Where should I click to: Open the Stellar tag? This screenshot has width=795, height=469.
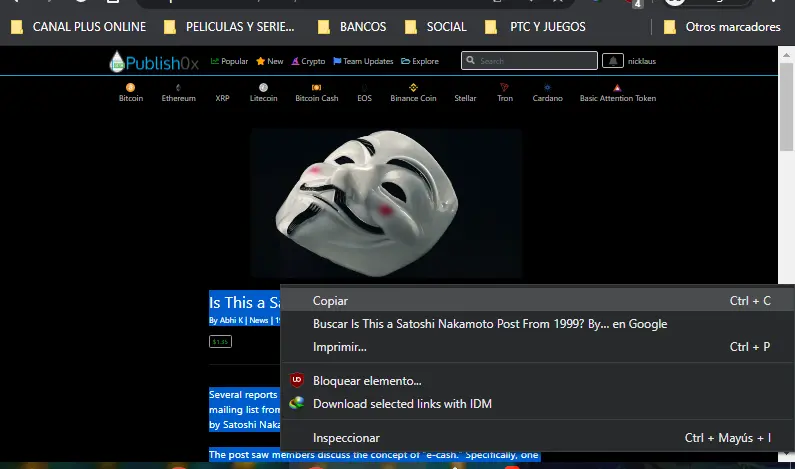465,98
